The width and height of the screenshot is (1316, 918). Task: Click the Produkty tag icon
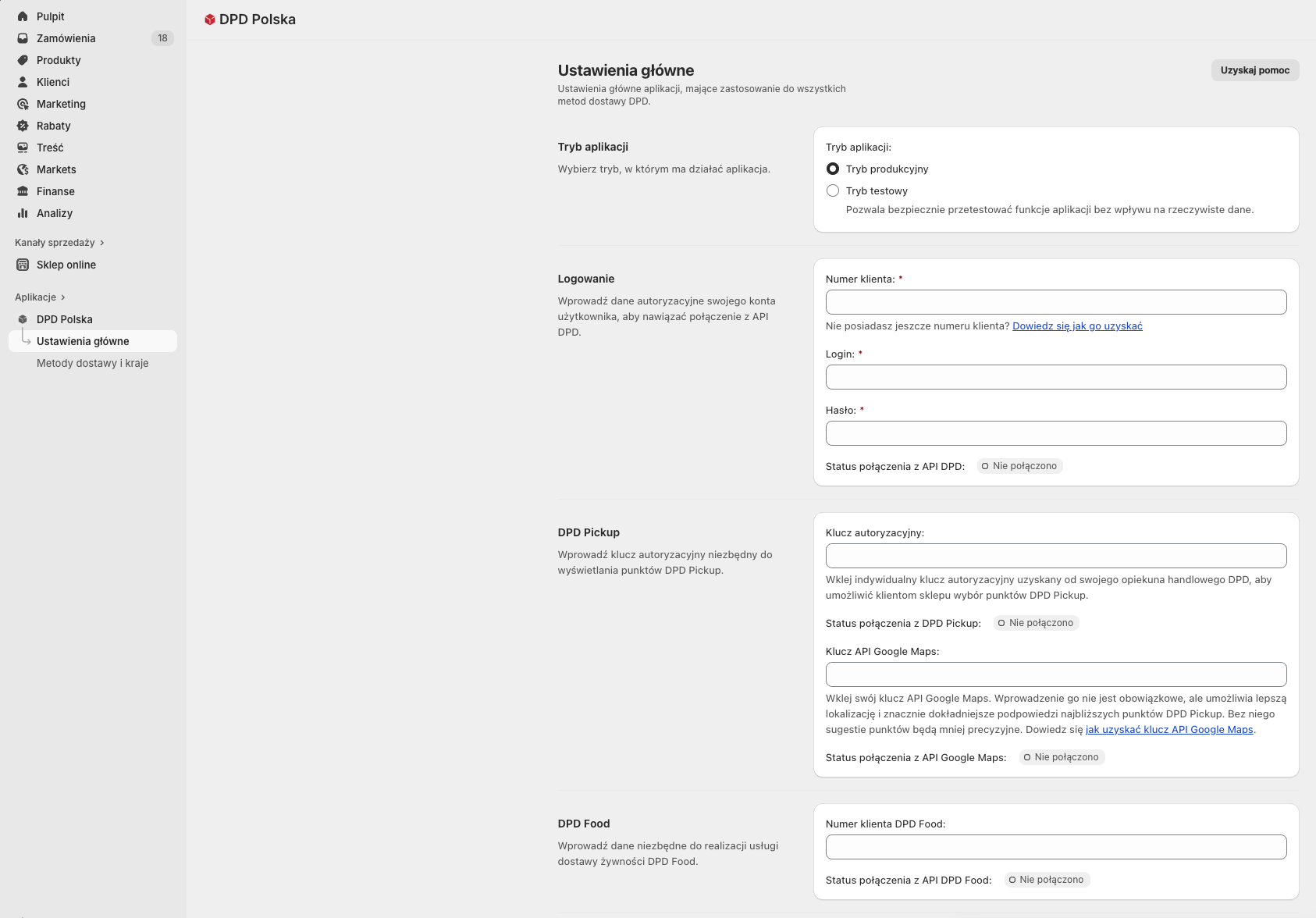[x=23, y=60]
